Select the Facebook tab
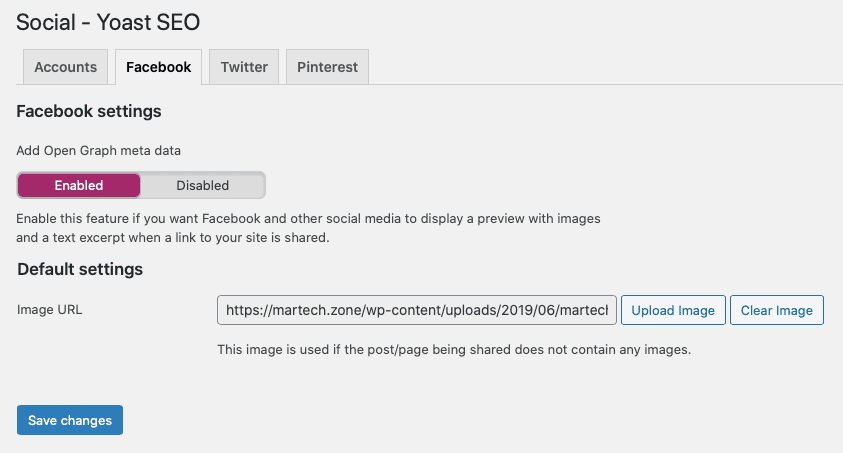 (159, 67)
